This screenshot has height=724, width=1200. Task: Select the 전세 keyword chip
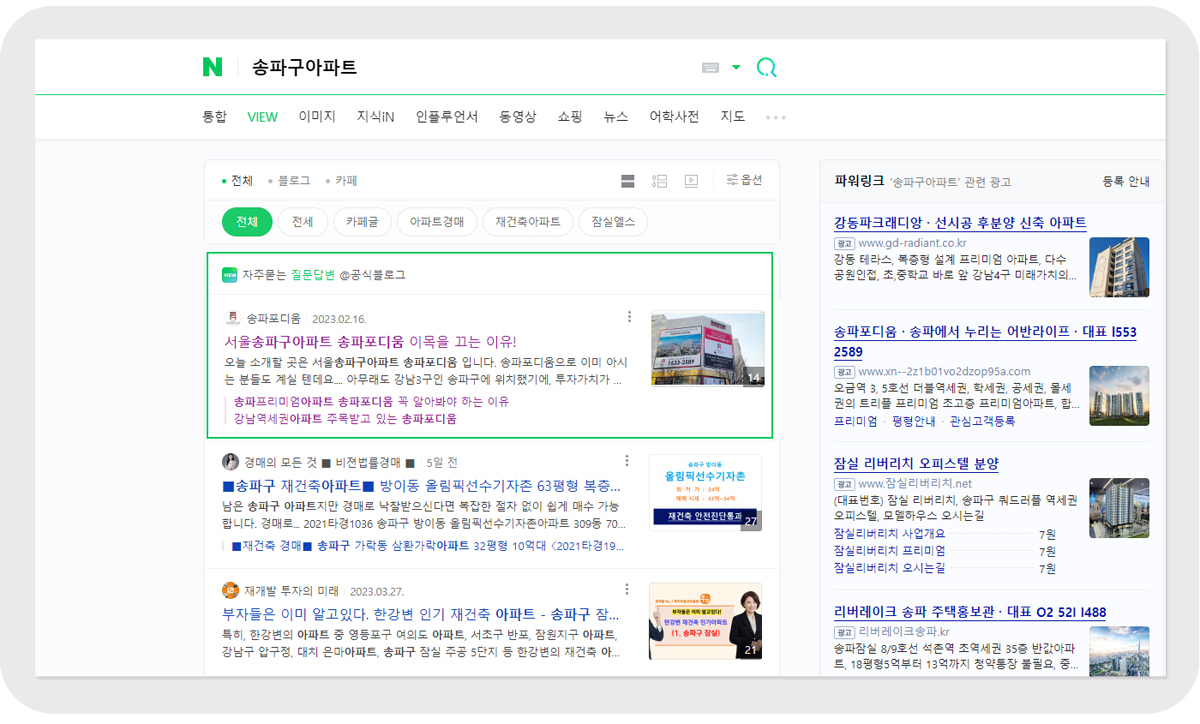pyautogui.click(x=303, y=222)
